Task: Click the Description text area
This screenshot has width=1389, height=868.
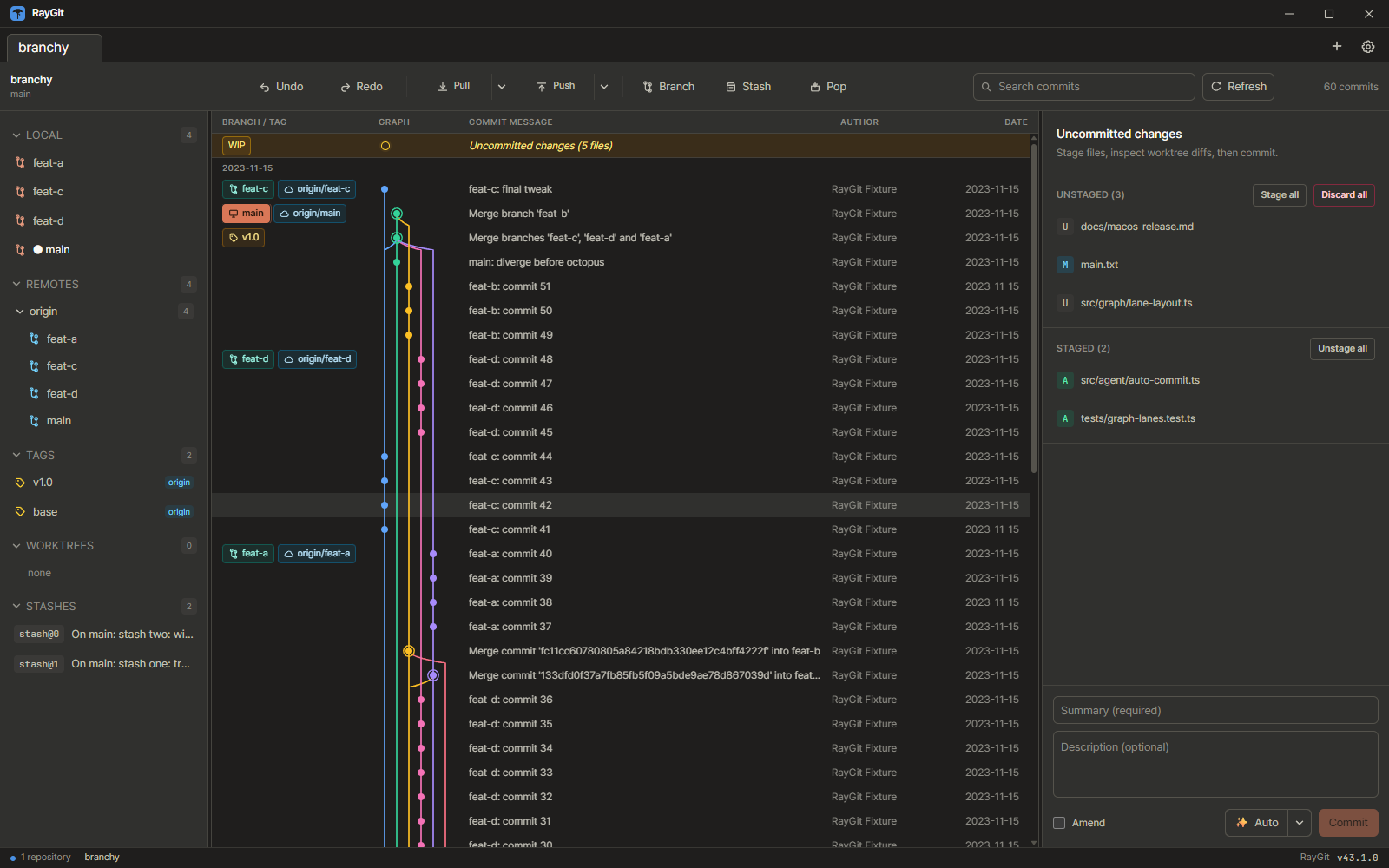Action: (1215, 765)
